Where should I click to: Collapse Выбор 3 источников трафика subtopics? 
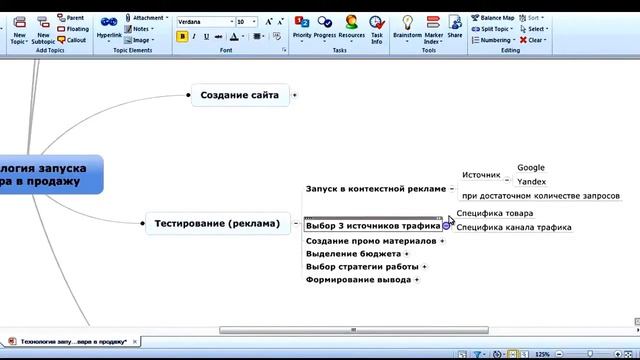446,225
